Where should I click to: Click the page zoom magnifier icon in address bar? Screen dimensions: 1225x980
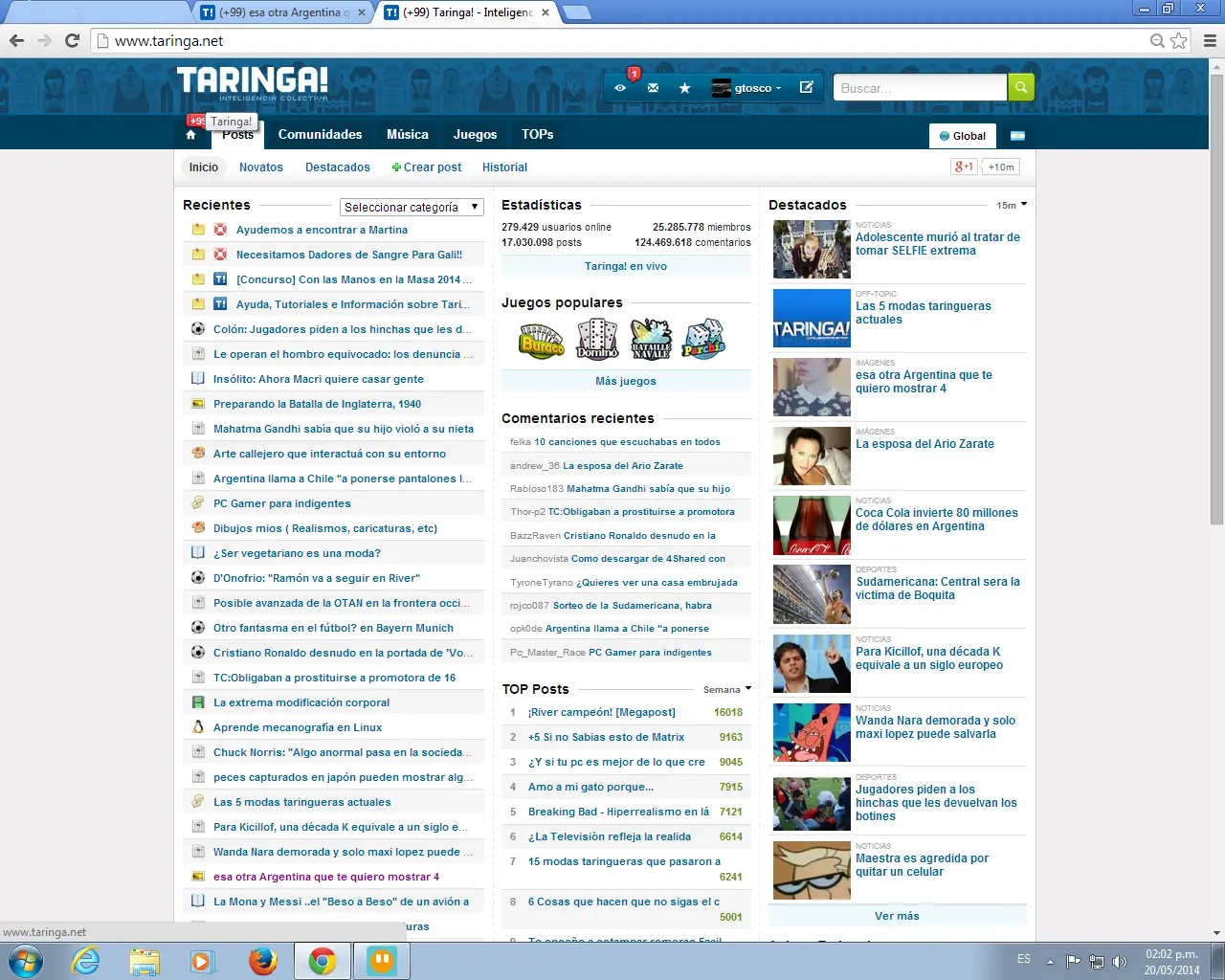coord(1157,41)
